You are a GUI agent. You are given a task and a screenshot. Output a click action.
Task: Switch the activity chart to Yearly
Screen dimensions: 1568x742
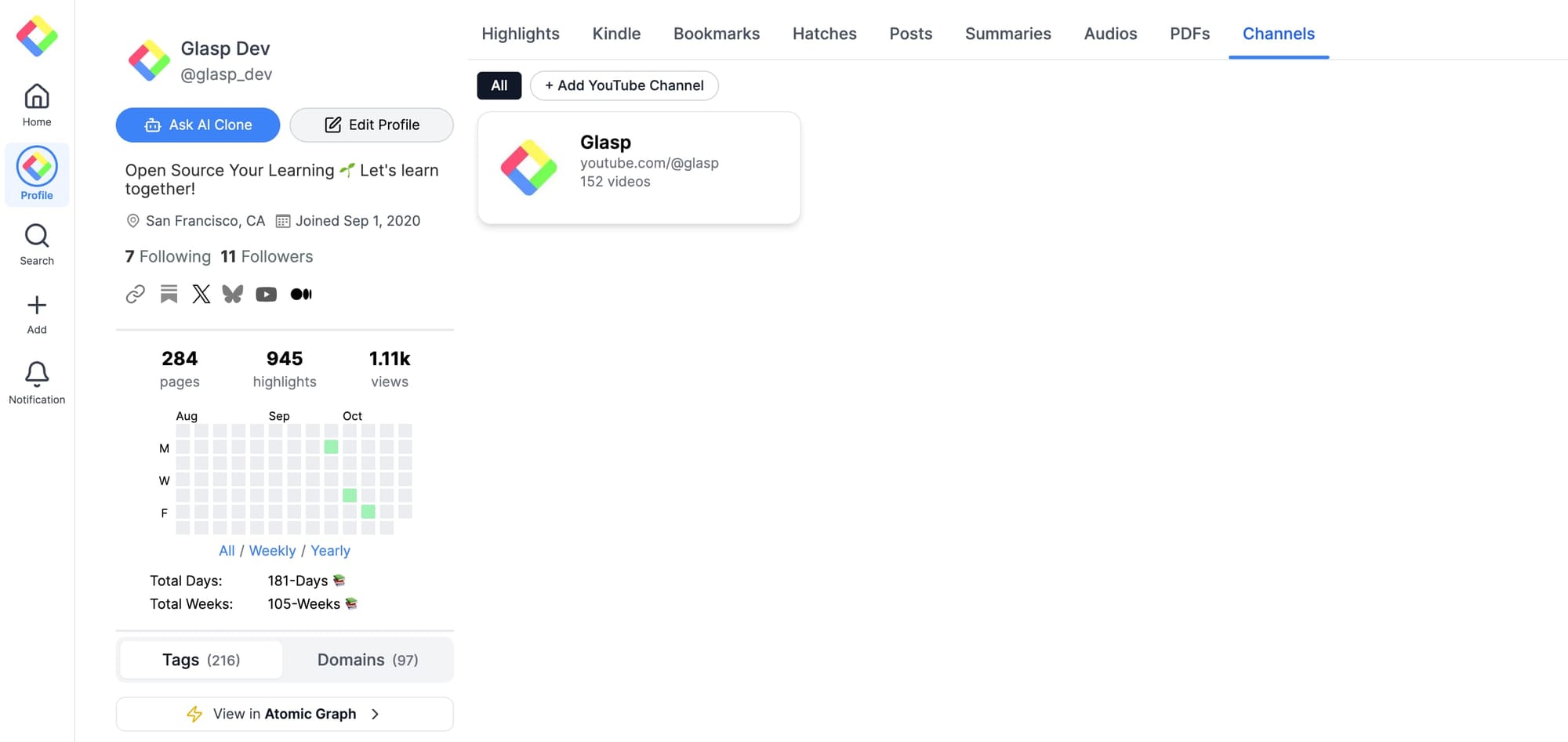pos(330,551)
